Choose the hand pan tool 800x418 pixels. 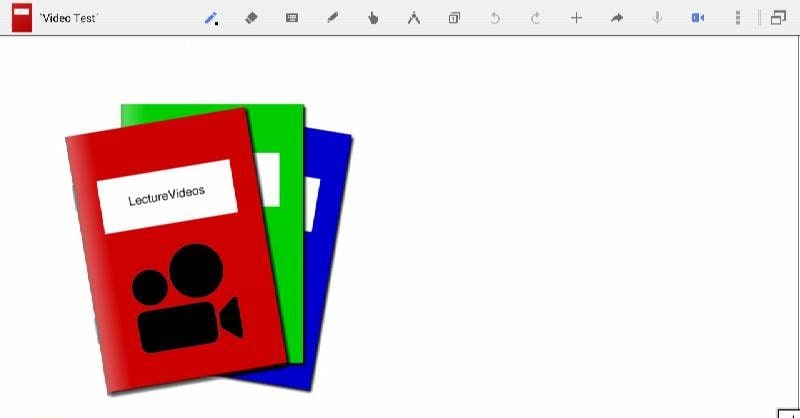click(x=373, y=18)
